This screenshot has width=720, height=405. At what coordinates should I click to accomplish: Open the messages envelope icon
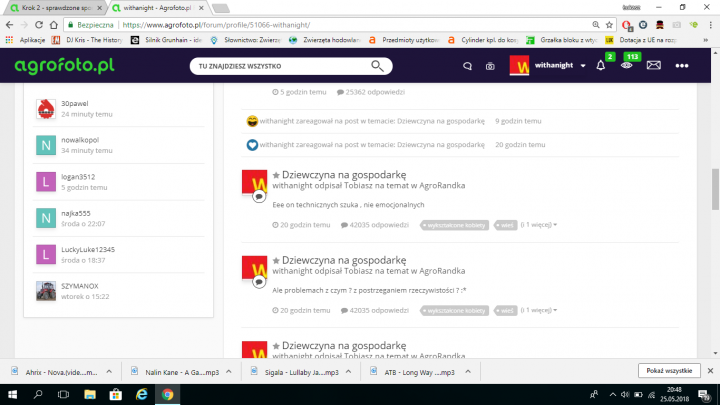[654, 66]
